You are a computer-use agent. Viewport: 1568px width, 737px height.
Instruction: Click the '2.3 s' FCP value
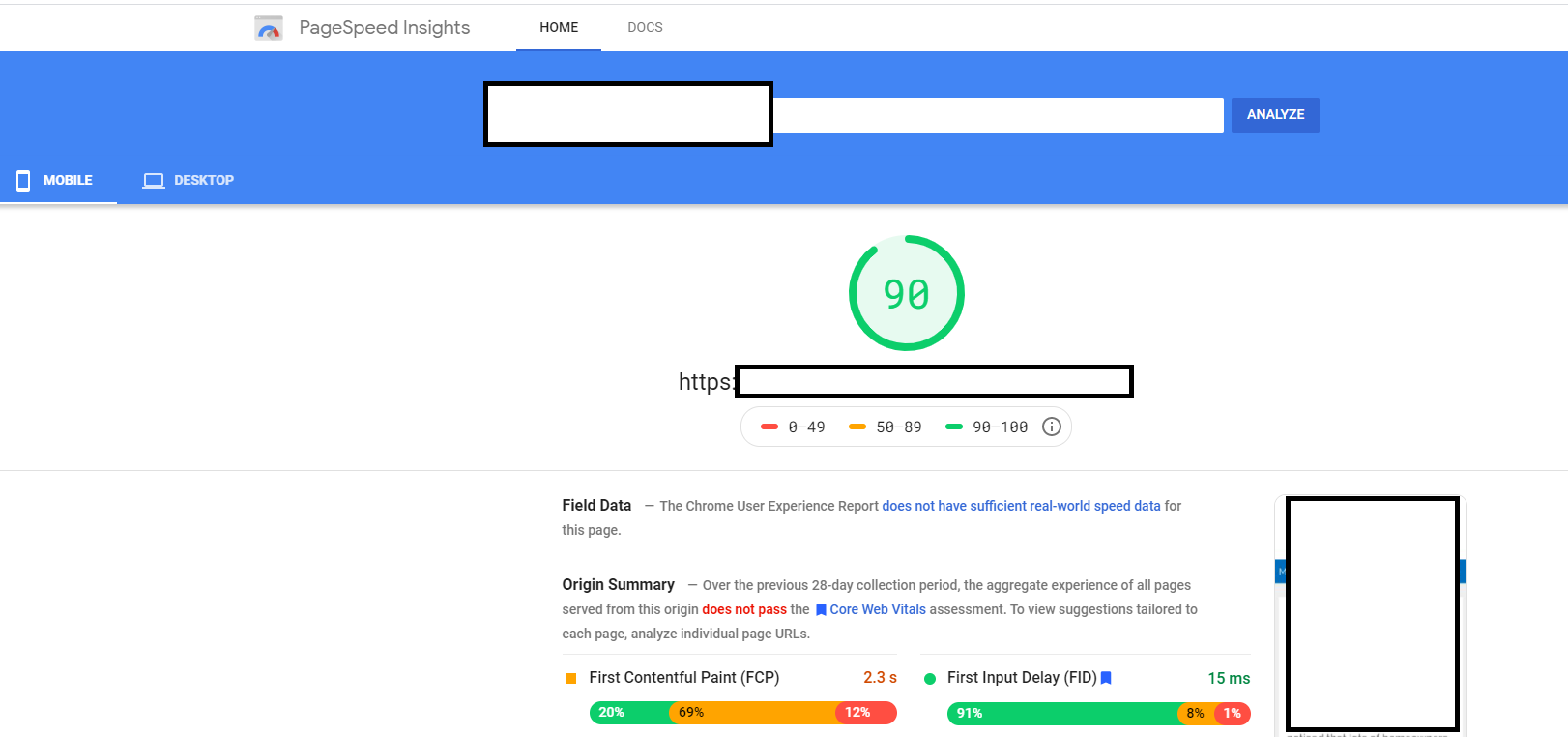pyautogui.click(x=880, y=678)
